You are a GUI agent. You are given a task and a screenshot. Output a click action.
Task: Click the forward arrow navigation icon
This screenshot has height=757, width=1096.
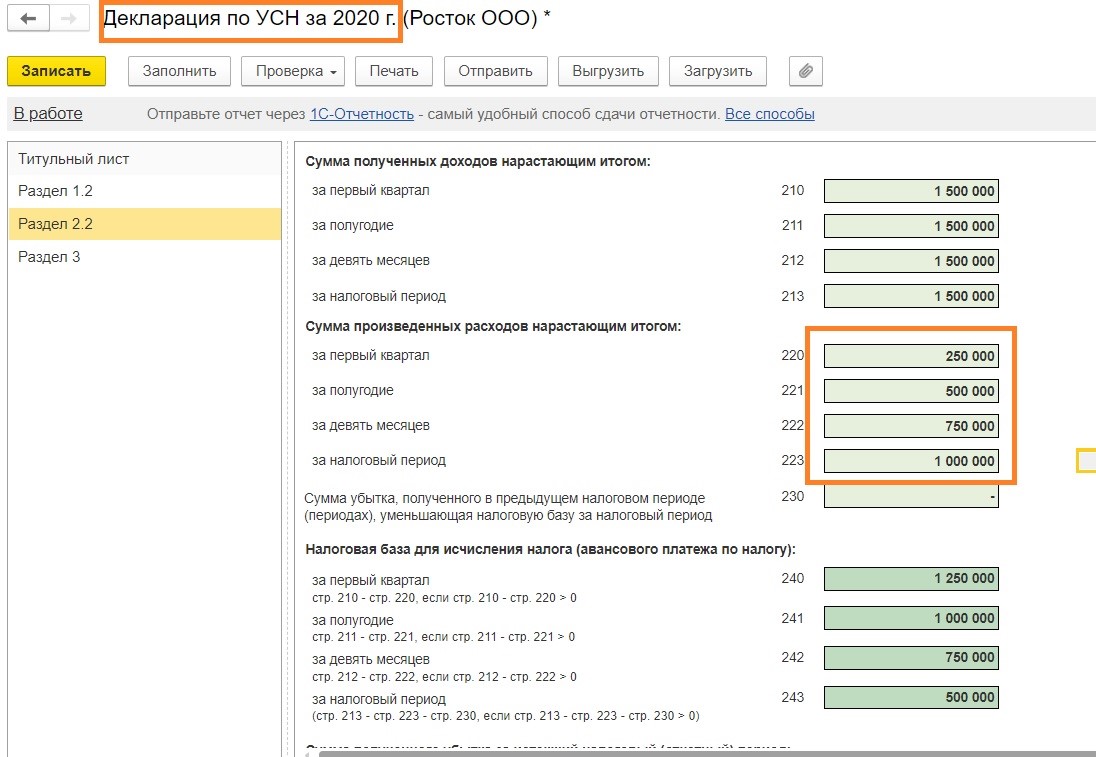68,19
